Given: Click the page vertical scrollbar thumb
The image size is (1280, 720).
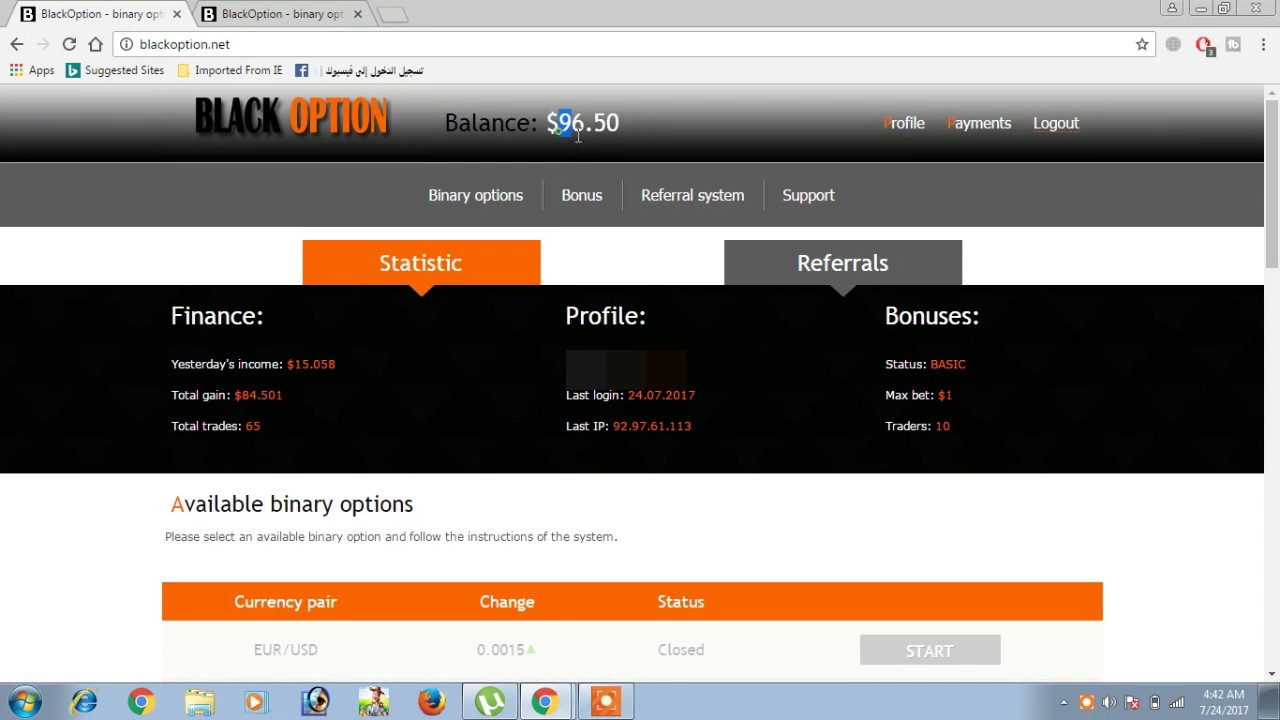Looking at the screenshot, I should click(1271, 183).
